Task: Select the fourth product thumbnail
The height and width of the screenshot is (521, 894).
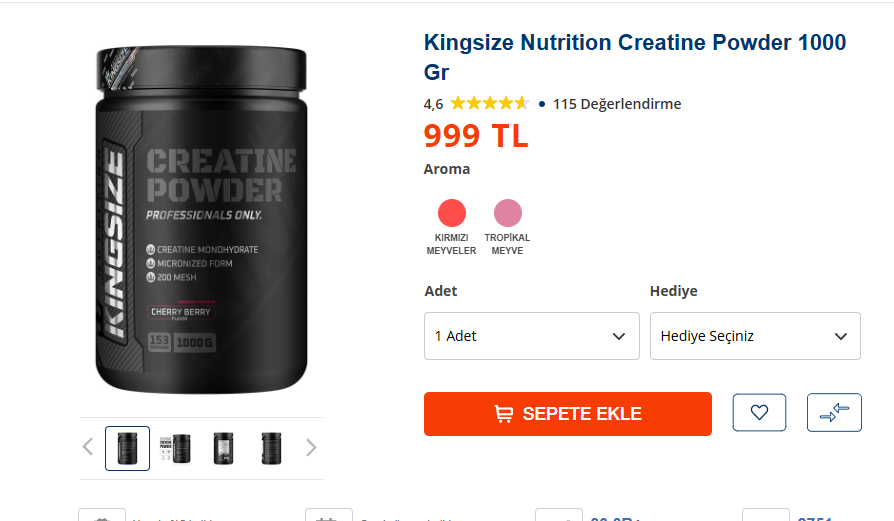Action: [271, 448]
